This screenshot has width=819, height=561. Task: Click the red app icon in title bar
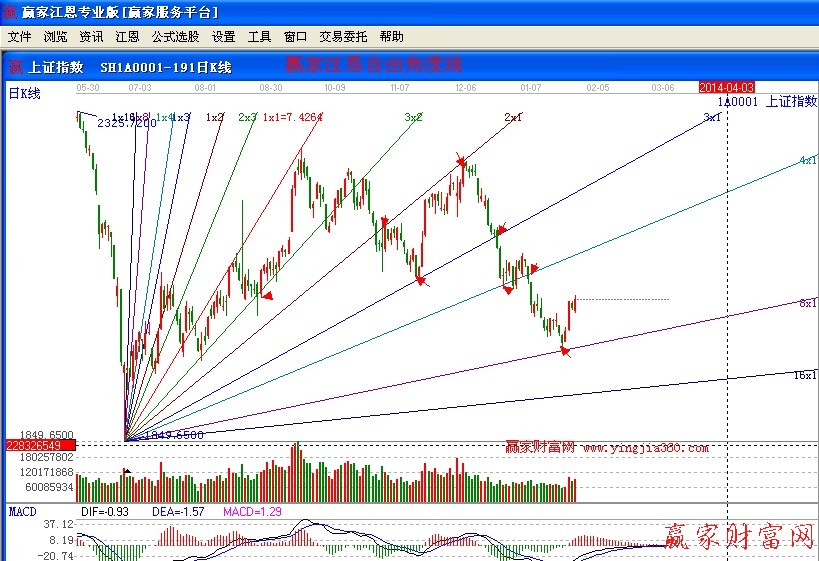pyautogui.click(x=11, y=13)
